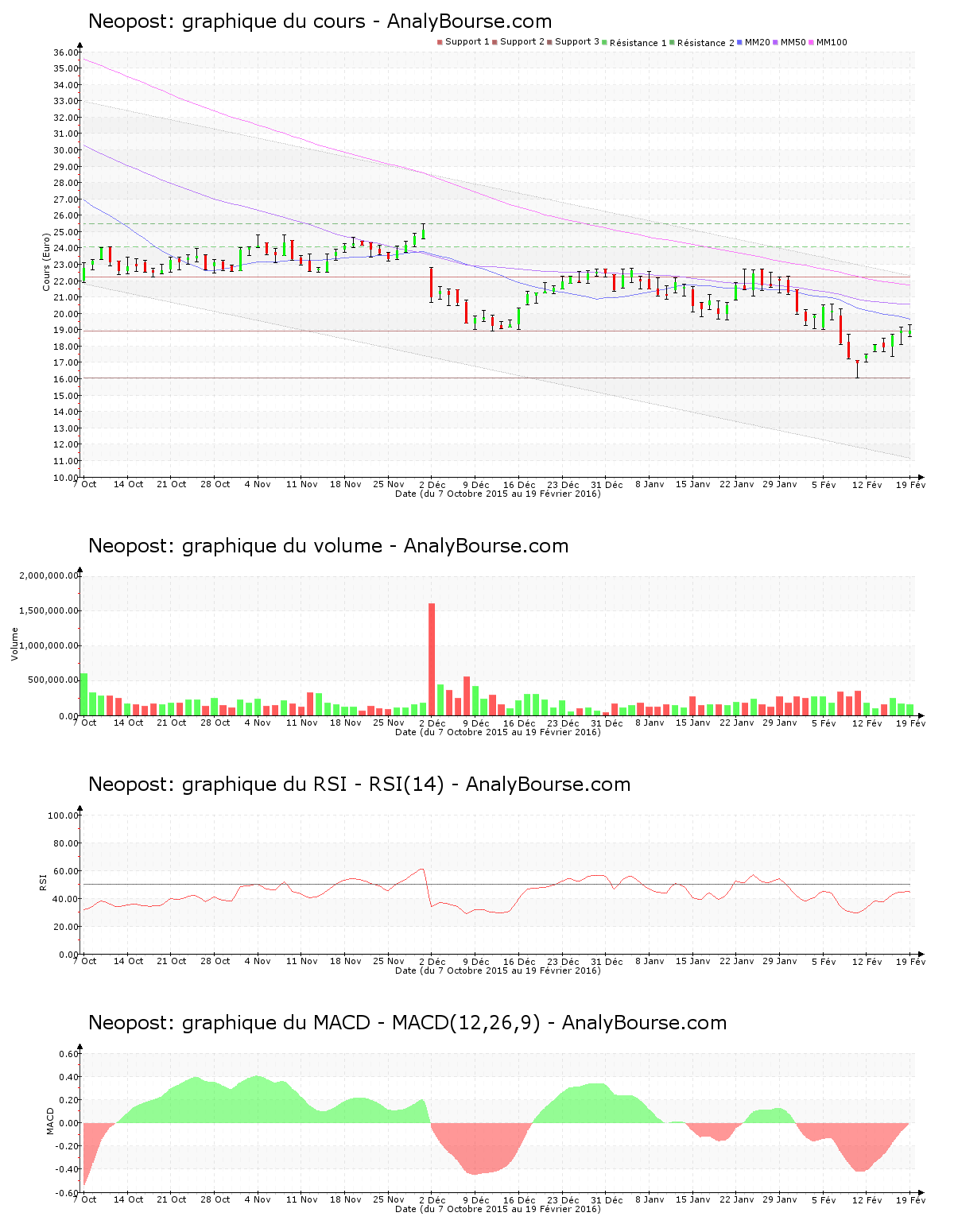This screenshot has width=954, height=1232.
Task: Click the tallest red volume bar at 2 Déc
Action: 432,660
